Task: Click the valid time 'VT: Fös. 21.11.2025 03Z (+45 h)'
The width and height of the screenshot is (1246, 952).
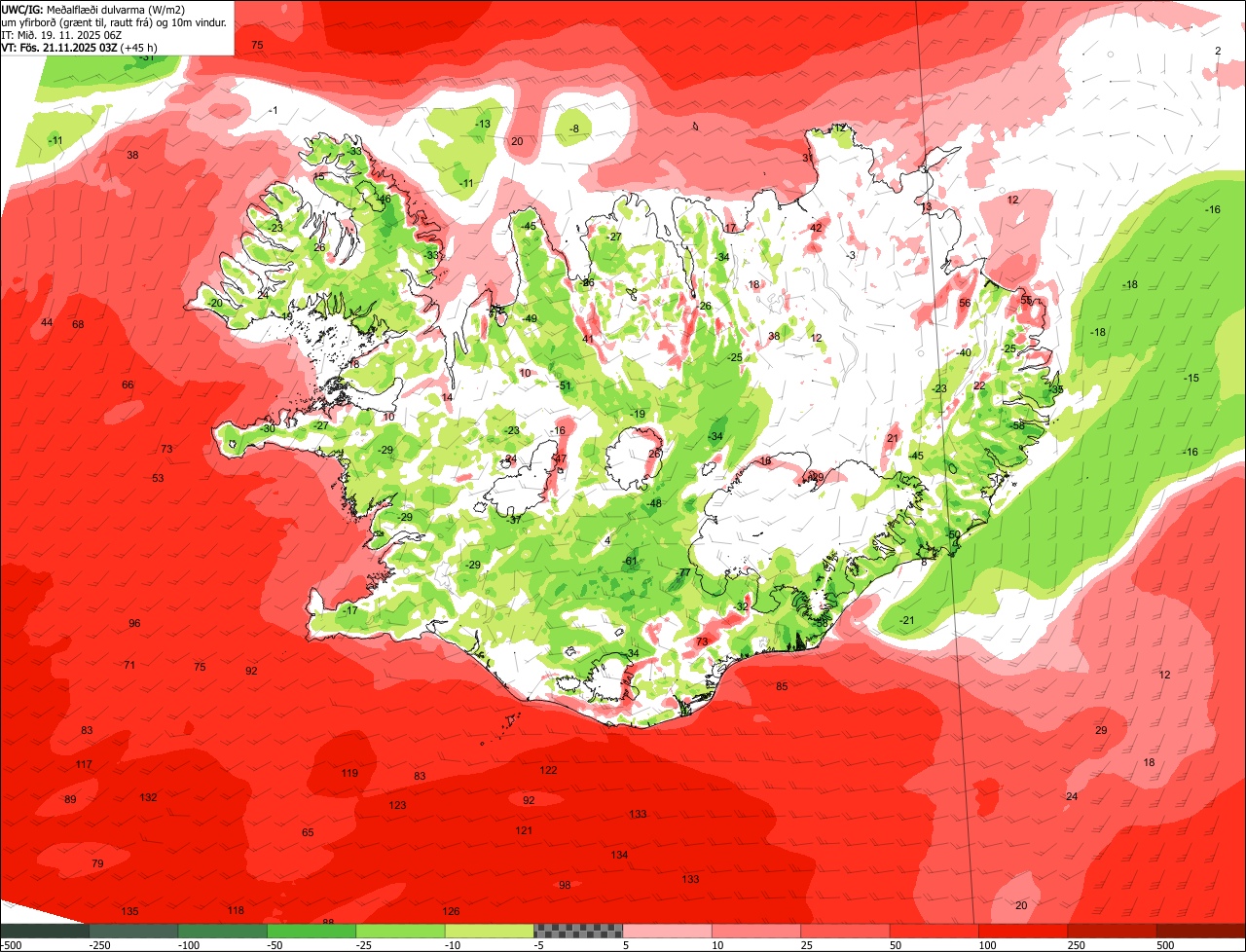Action: point(80,47)
